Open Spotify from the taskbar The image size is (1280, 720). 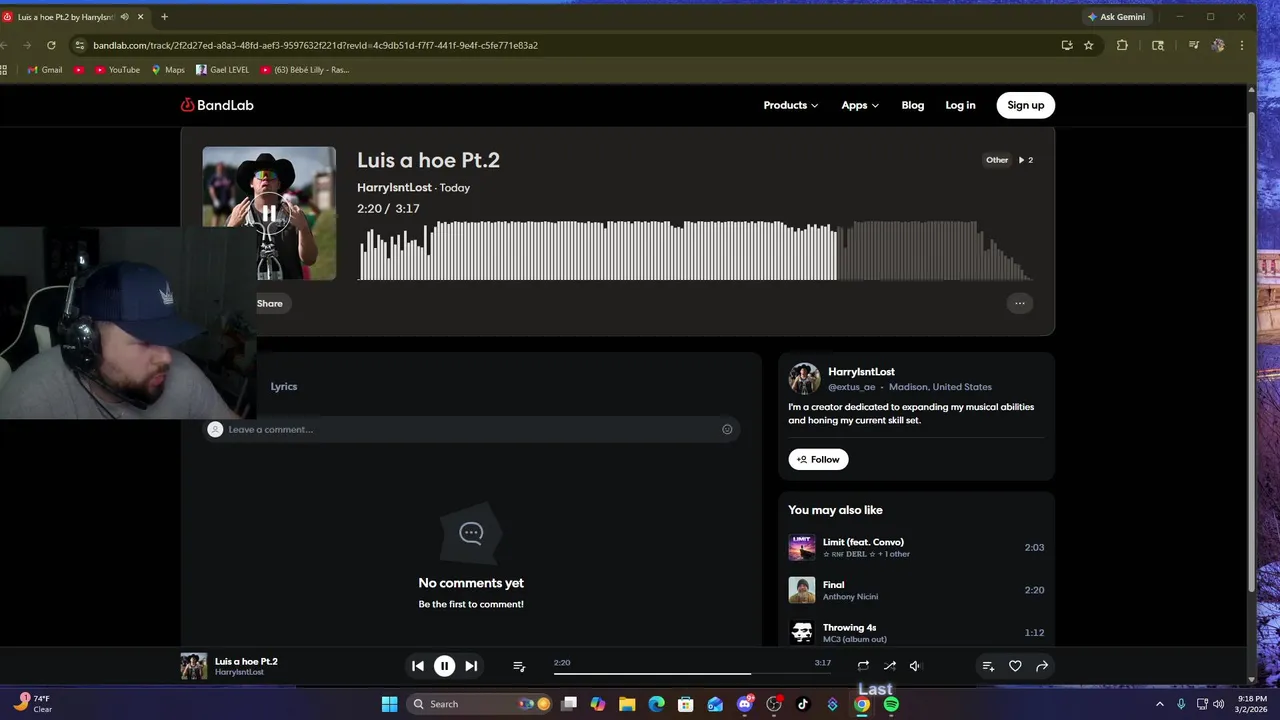click(891, 704)
